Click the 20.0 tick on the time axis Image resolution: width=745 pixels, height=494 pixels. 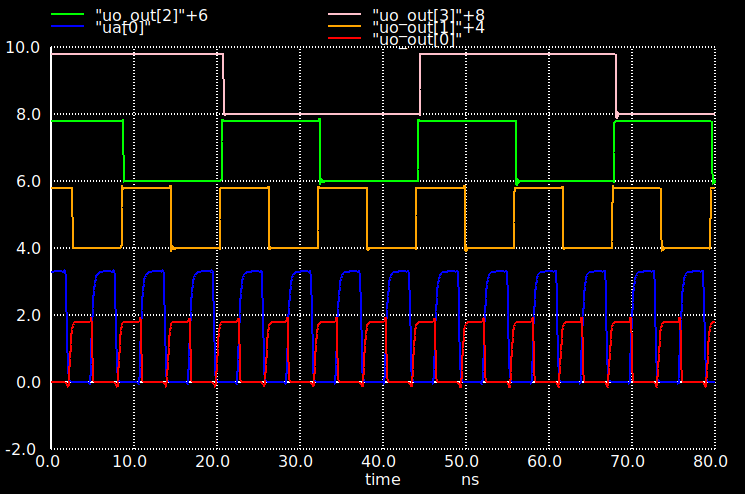214,463
